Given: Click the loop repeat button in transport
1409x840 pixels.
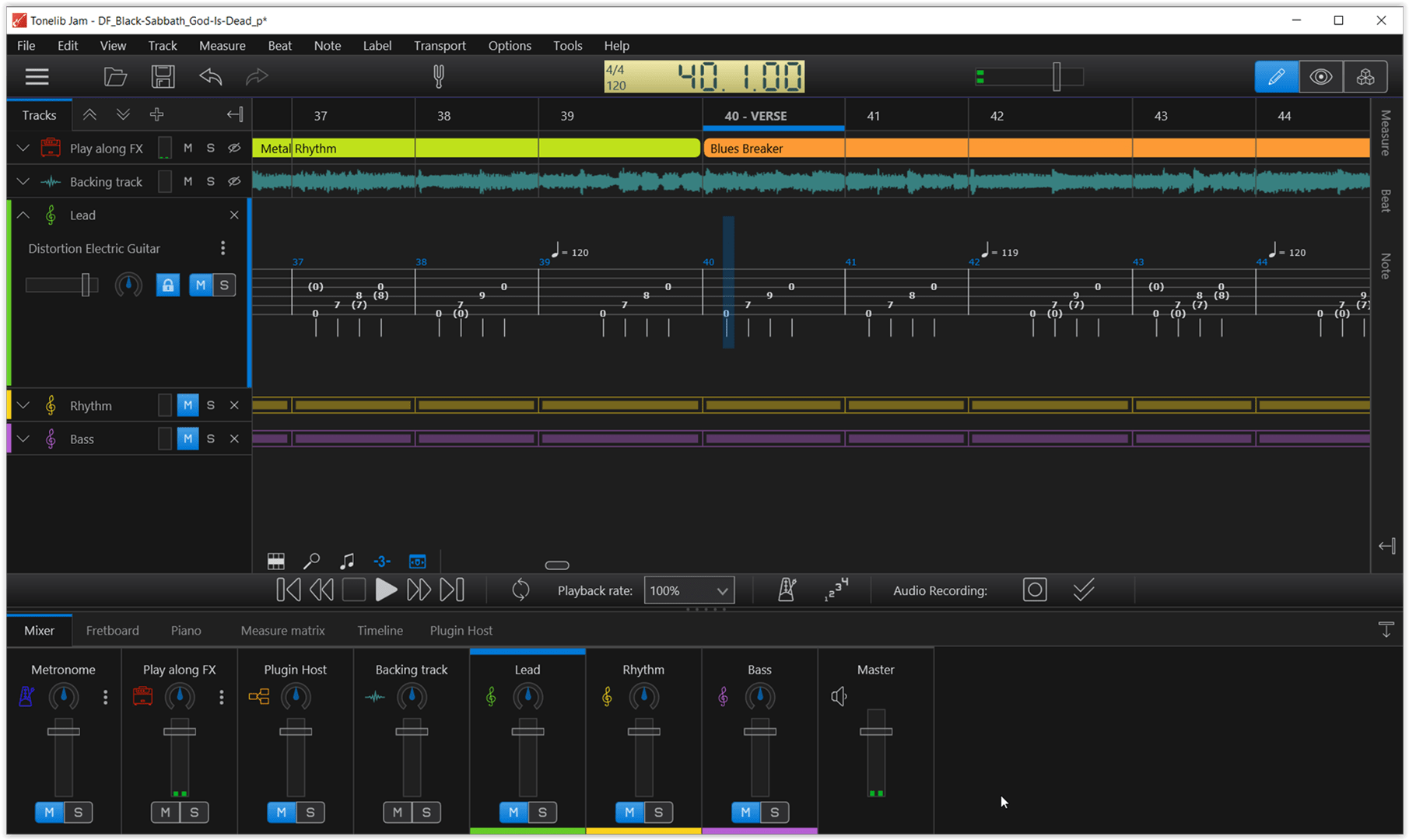Looking at the screenshot, I should (x=520, y=590).
